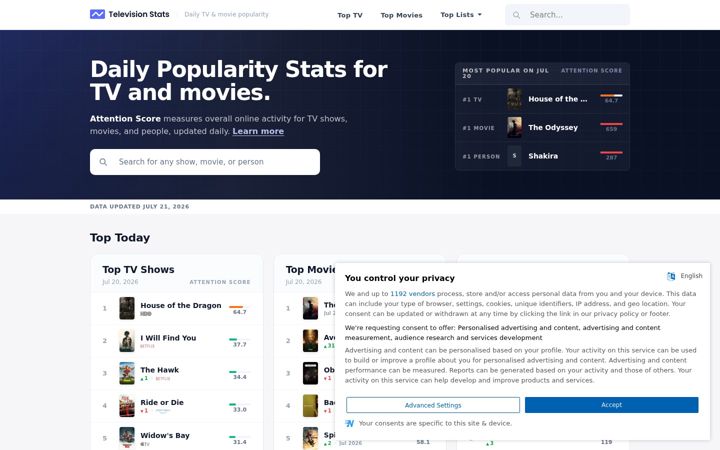Click the hero search magnifier icon
720x450 pixels.
click(103, 162)
